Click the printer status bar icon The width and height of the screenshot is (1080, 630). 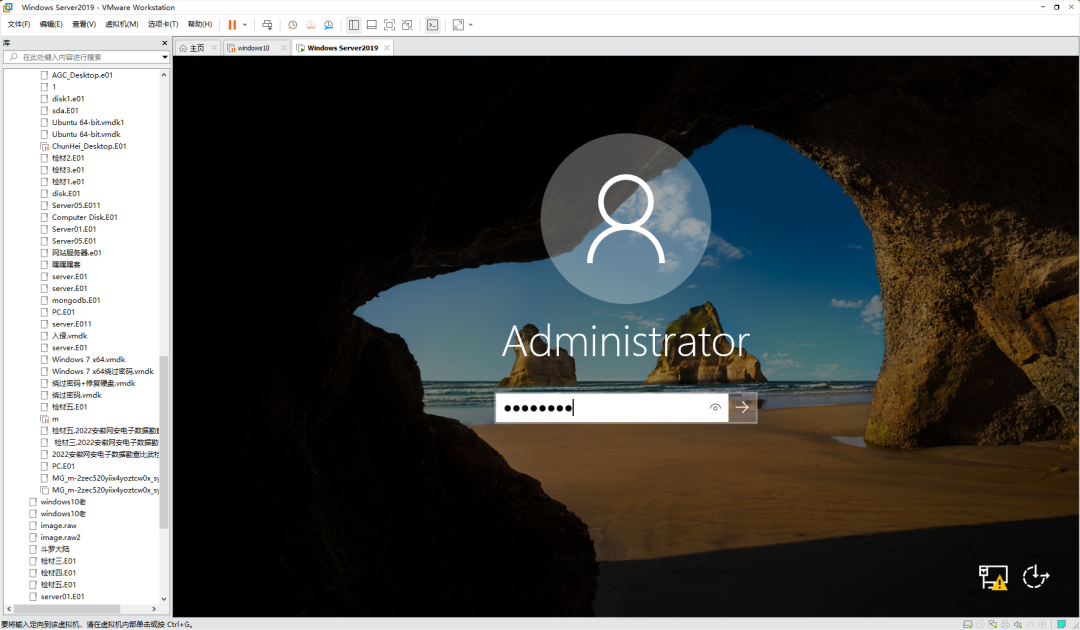[x=1005, y=624]
